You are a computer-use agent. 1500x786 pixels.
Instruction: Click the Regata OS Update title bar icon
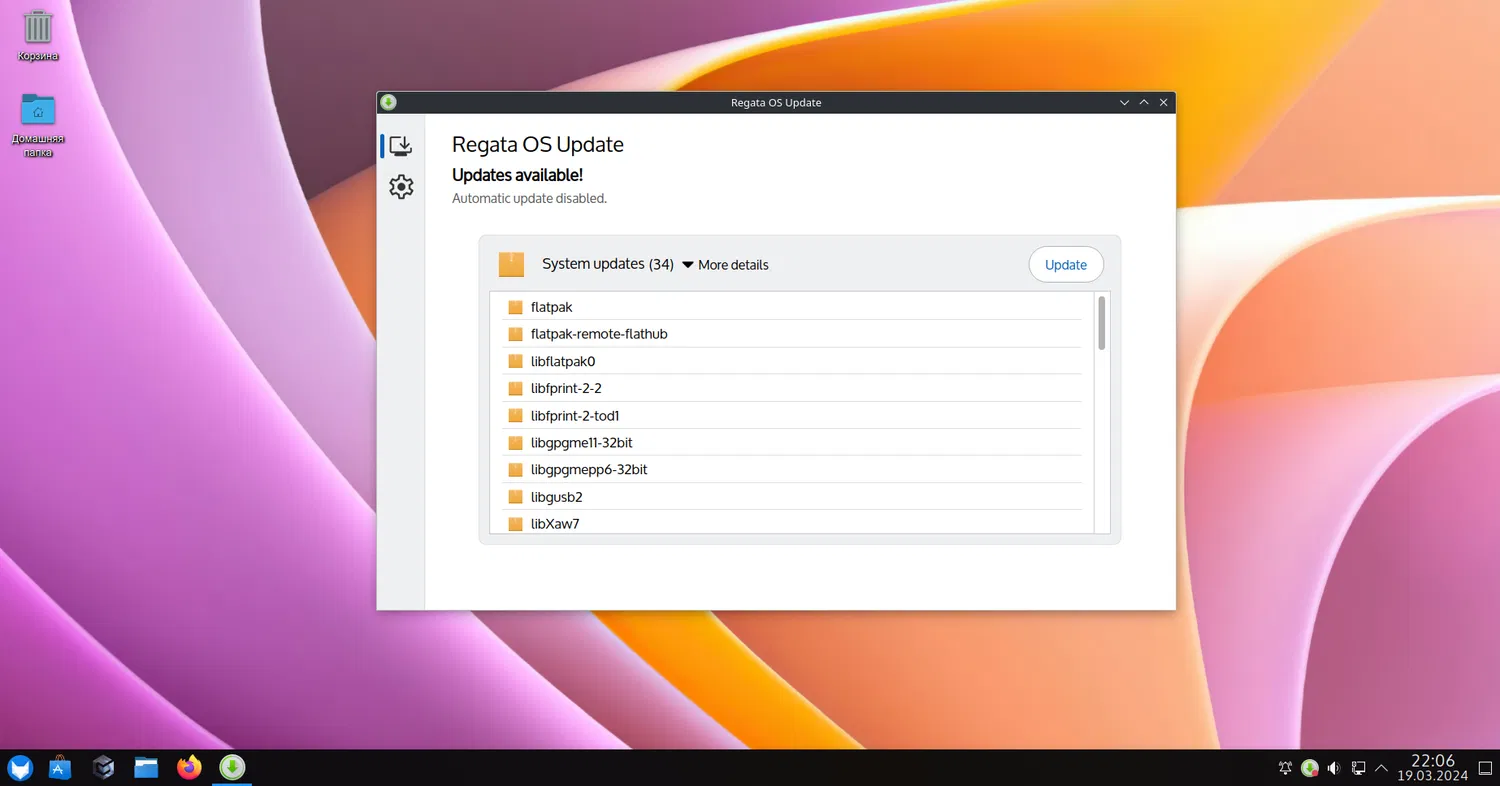click(x=388, y=102)
